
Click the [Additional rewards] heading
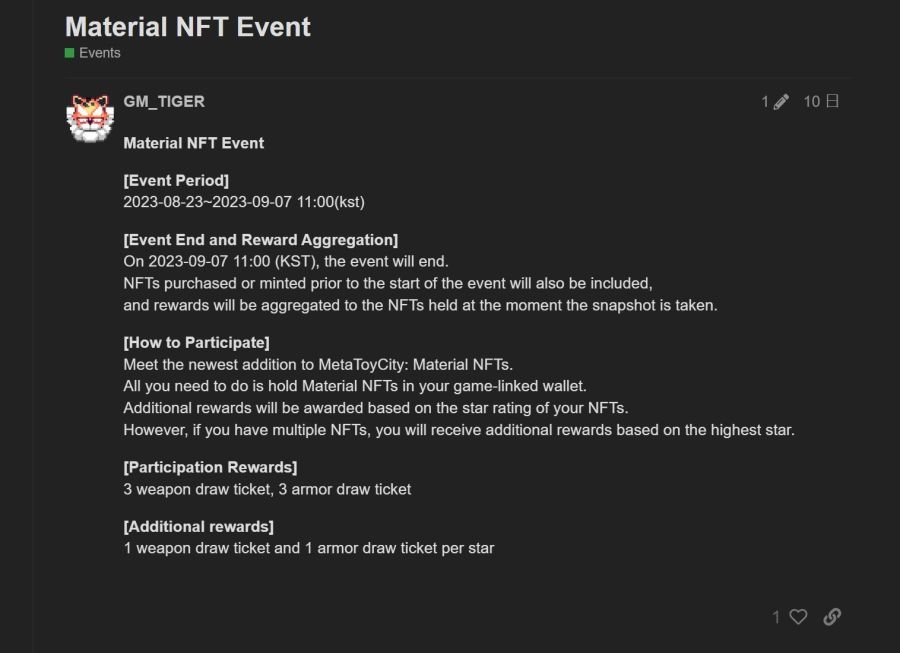(199, 527)
